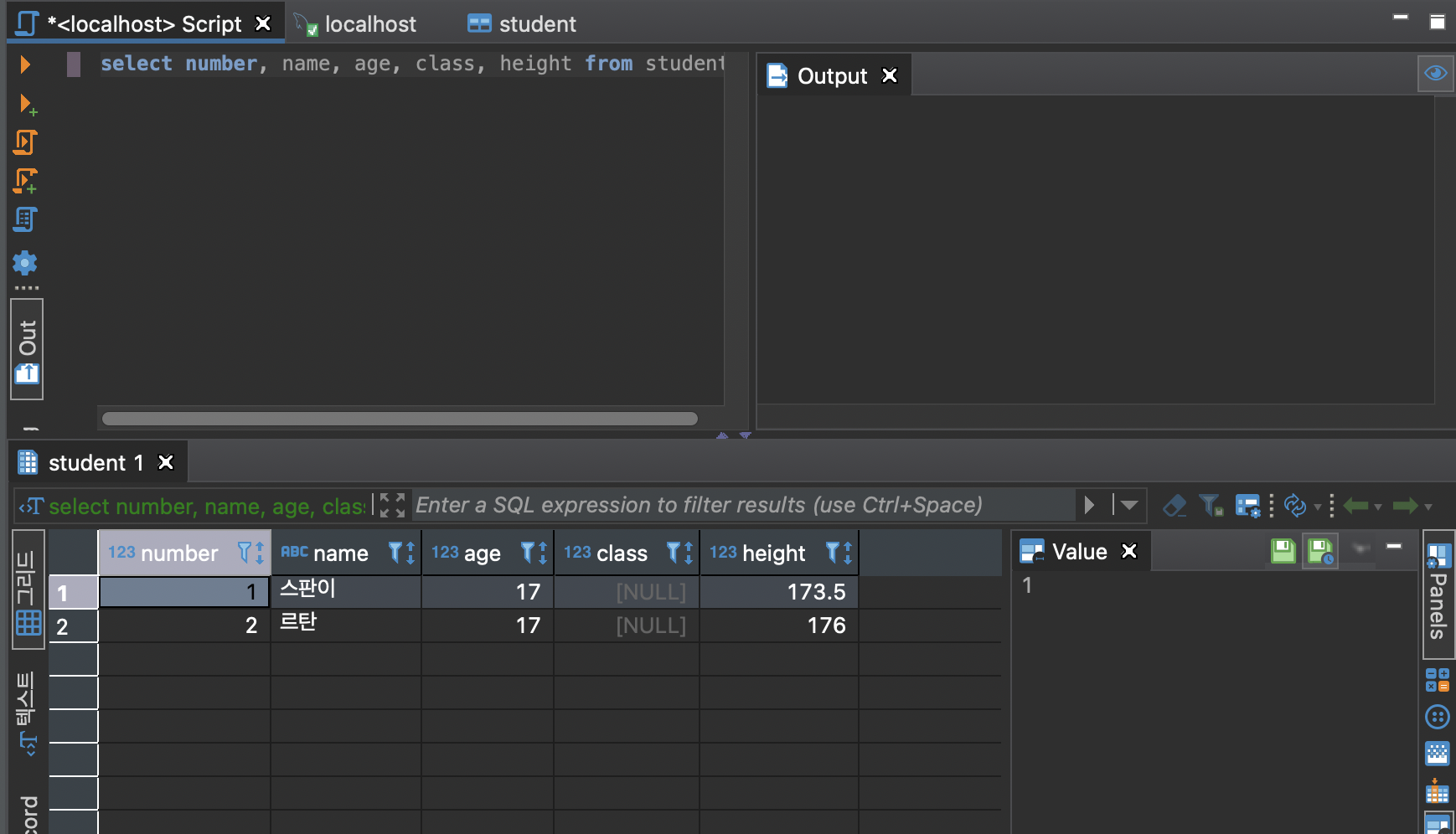Open the custom filters configuration icon
1456x834 pixels.
pyautogui.click(x=1248, y=505)
